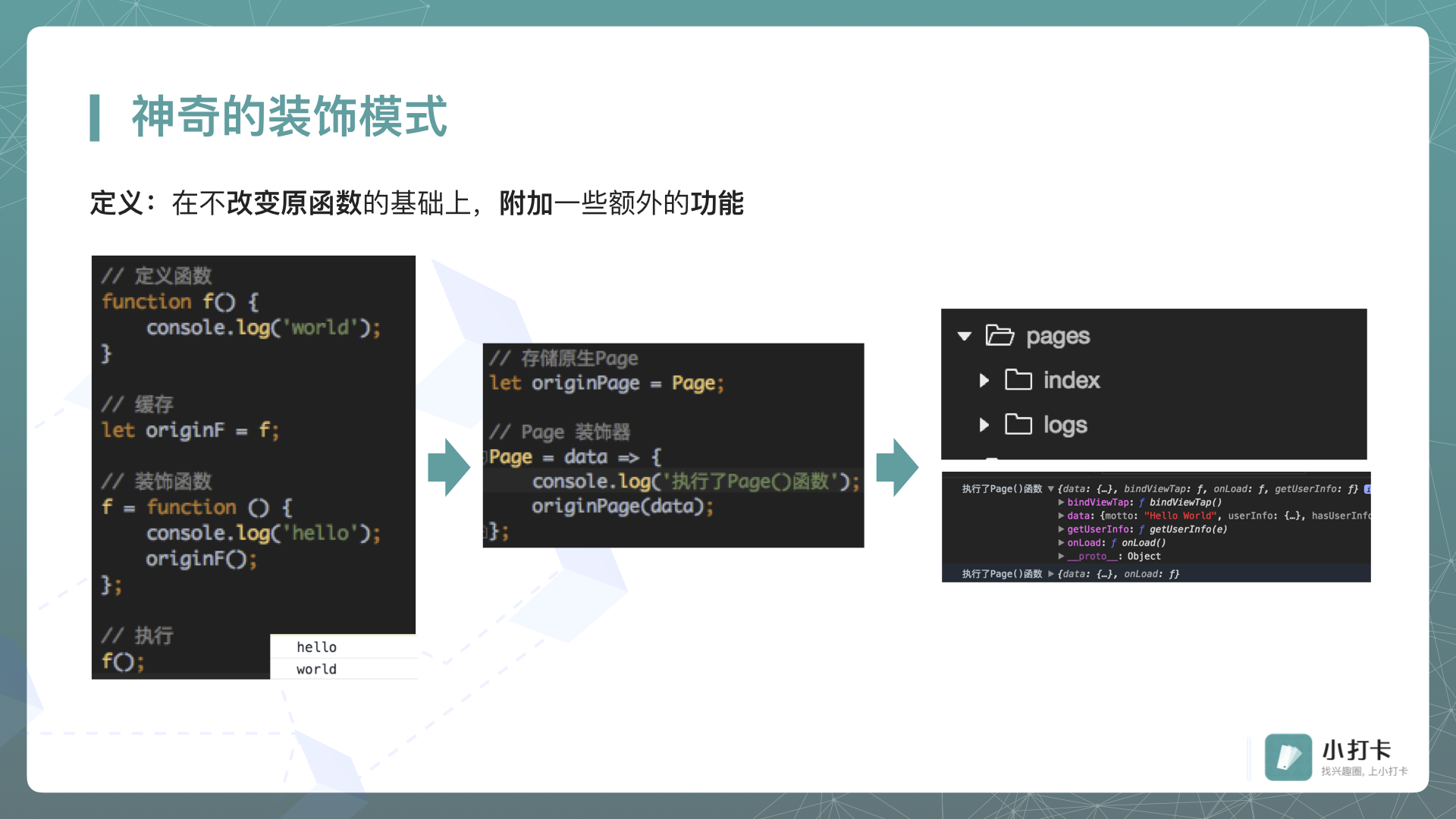Click the teal arrow before the pages tree
1456x819 pixels.
[x=897, y=467]
